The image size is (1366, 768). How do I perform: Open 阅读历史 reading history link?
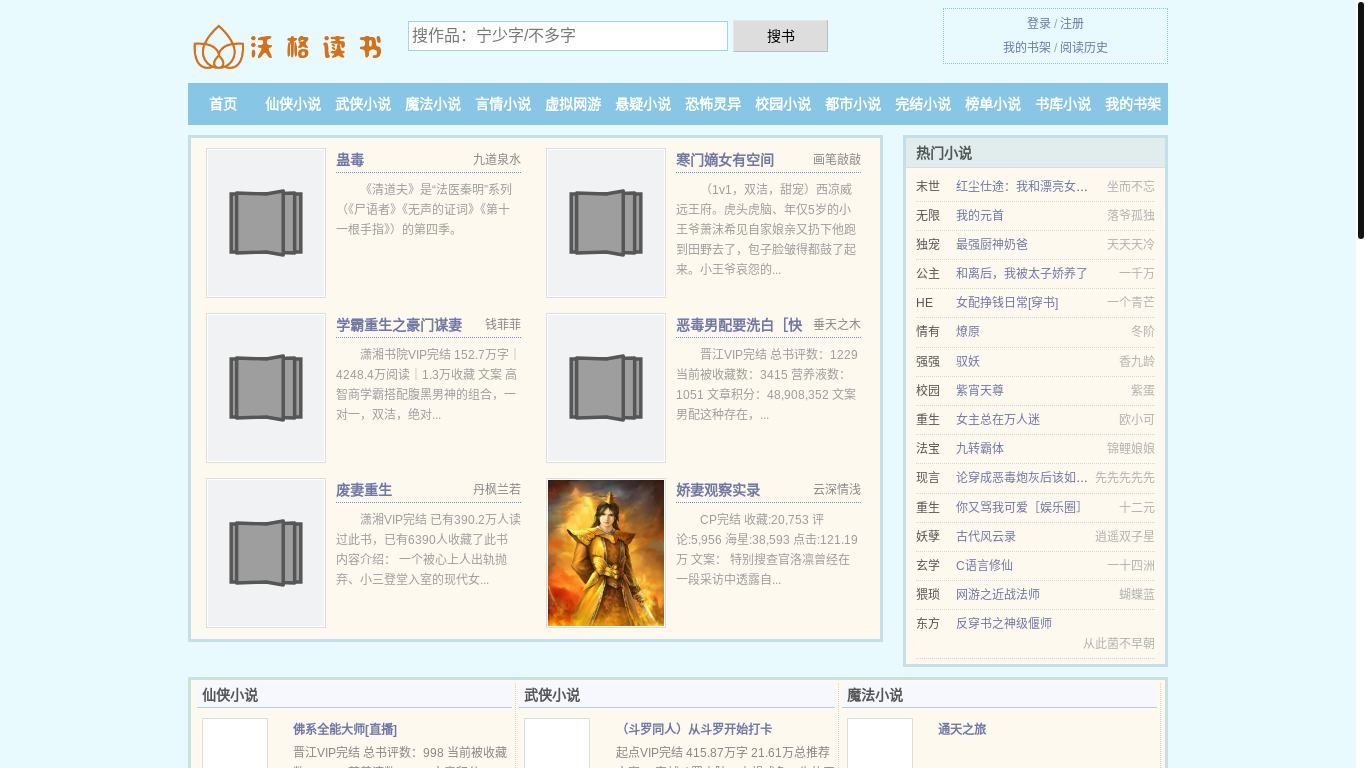tap(1084, 47)
